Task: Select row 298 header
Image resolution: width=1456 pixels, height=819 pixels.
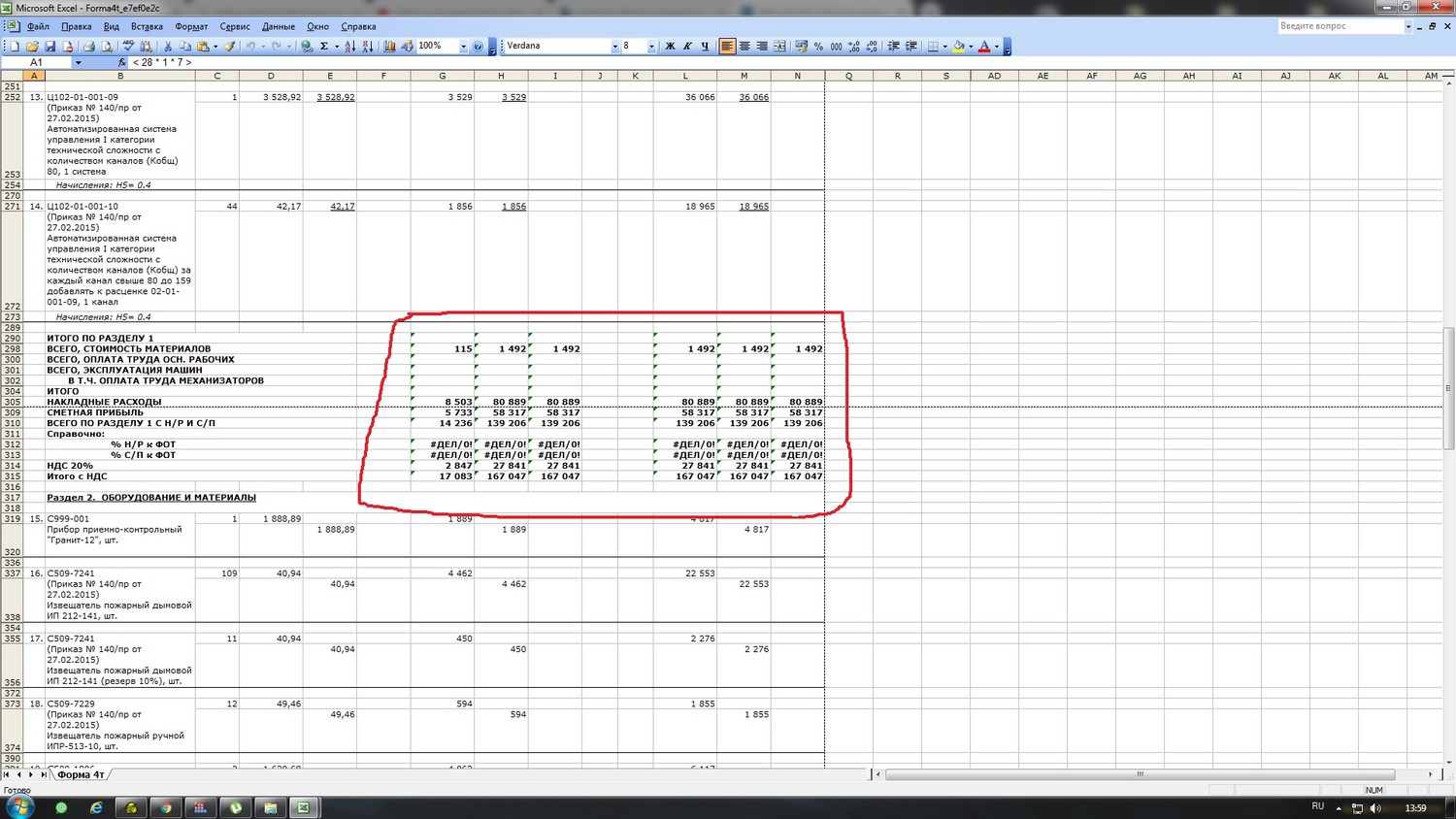Action: [x=12, y=348]
